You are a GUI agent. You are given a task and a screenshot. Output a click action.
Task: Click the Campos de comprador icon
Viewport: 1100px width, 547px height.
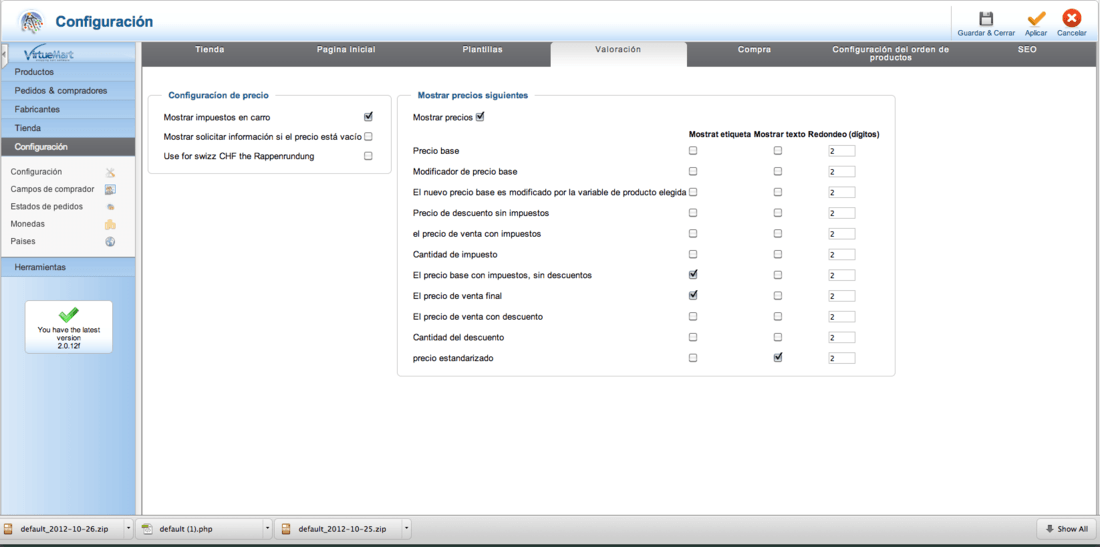point(110,189)
